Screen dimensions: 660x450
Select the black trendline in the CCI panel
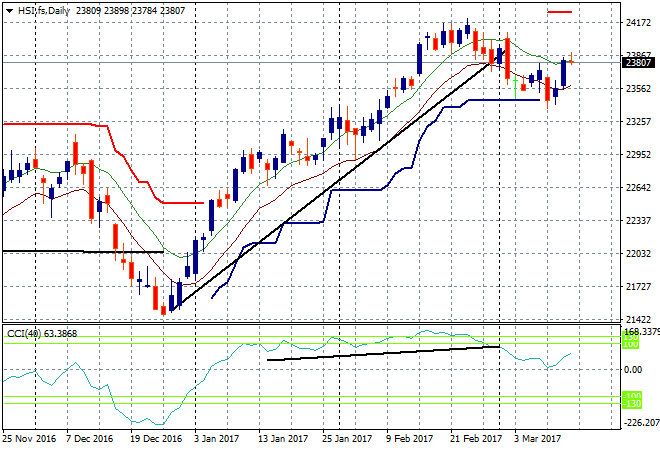[x=383, y=353]
